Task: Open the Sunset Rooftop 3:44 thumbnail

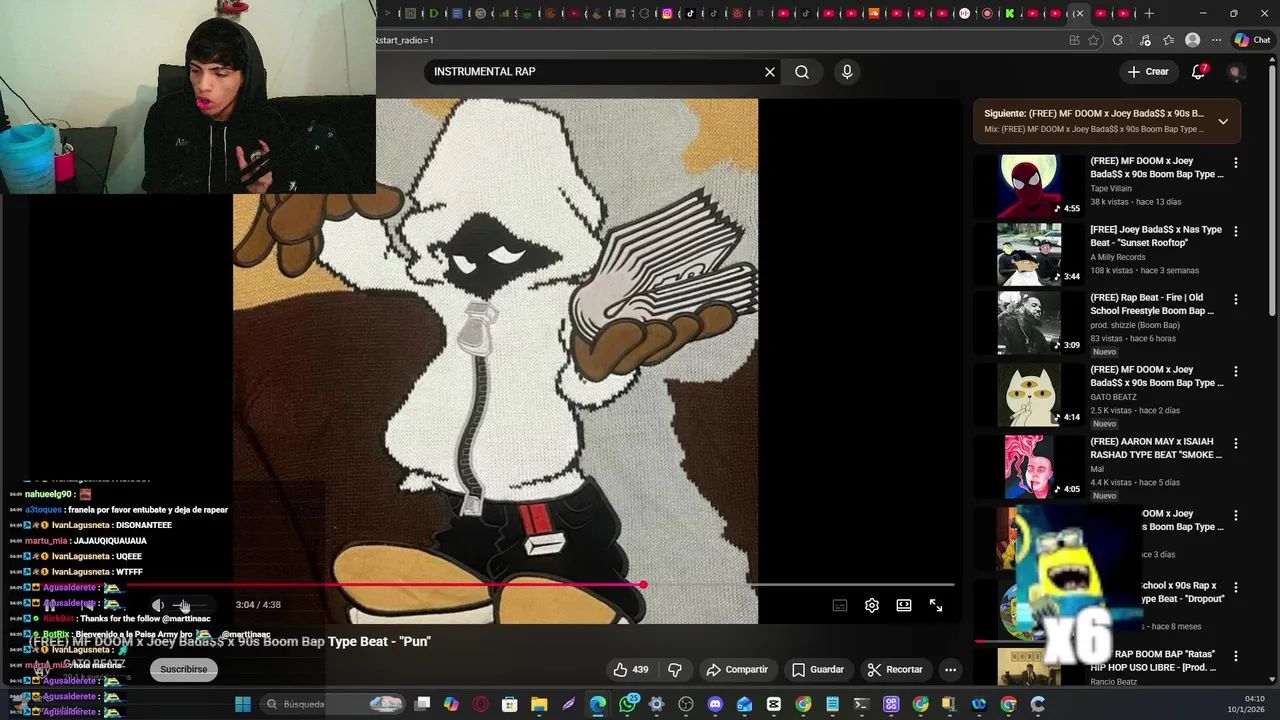Action: coord(1029,254)
